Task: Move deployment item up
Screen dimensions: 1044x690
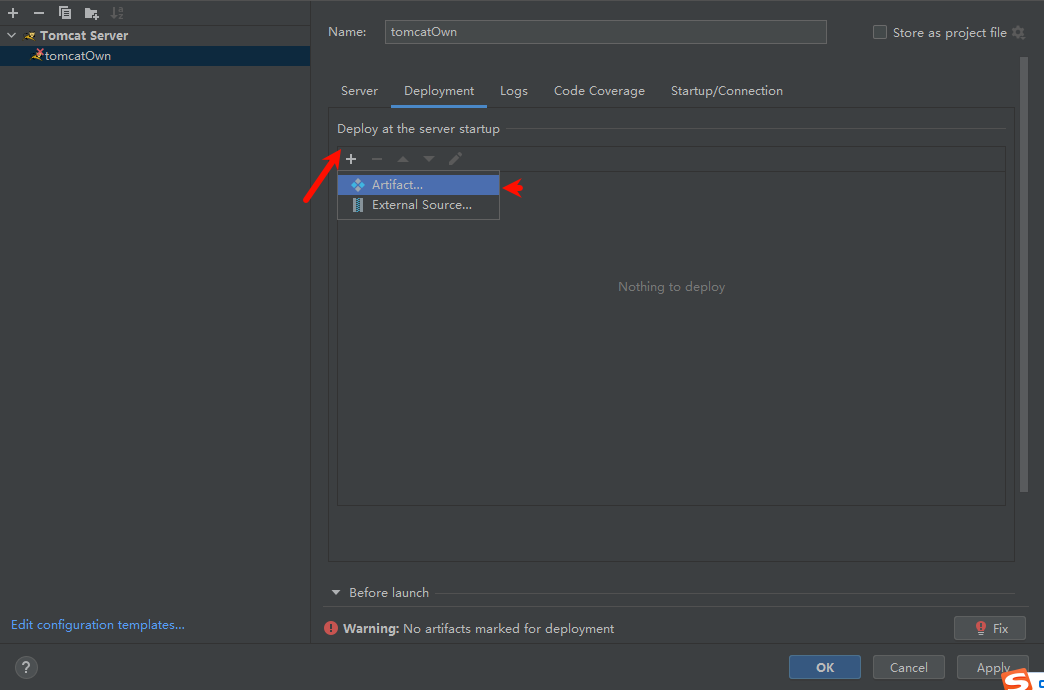Action: (x=403, y=159)
